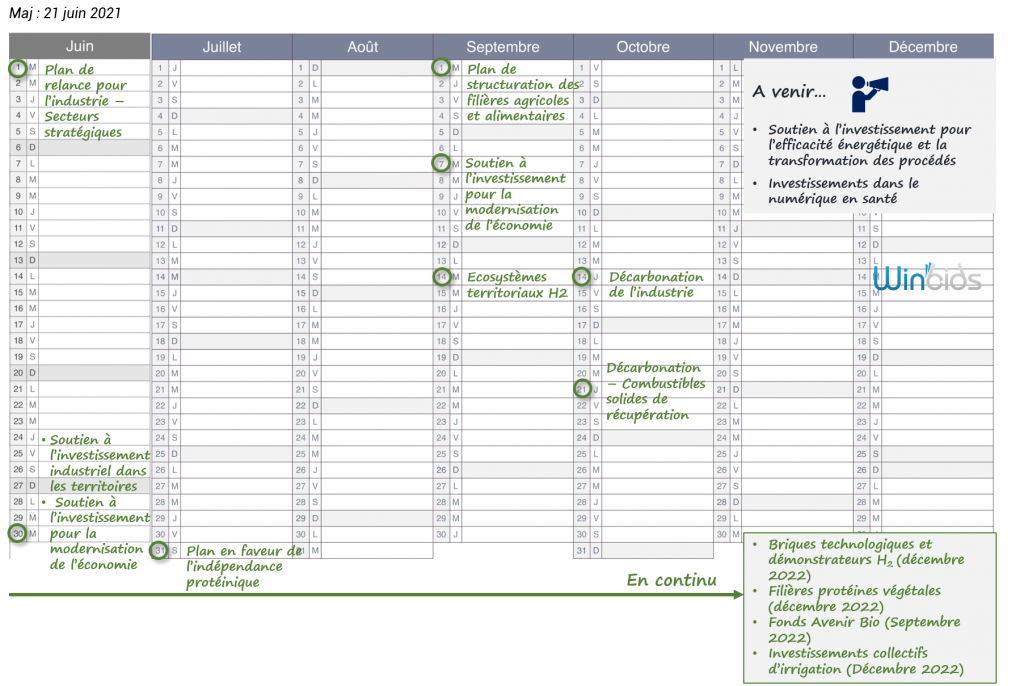Click the circled 21 in the Octobre column
The image size is (1024, 686).
click(x=582, y=389)
